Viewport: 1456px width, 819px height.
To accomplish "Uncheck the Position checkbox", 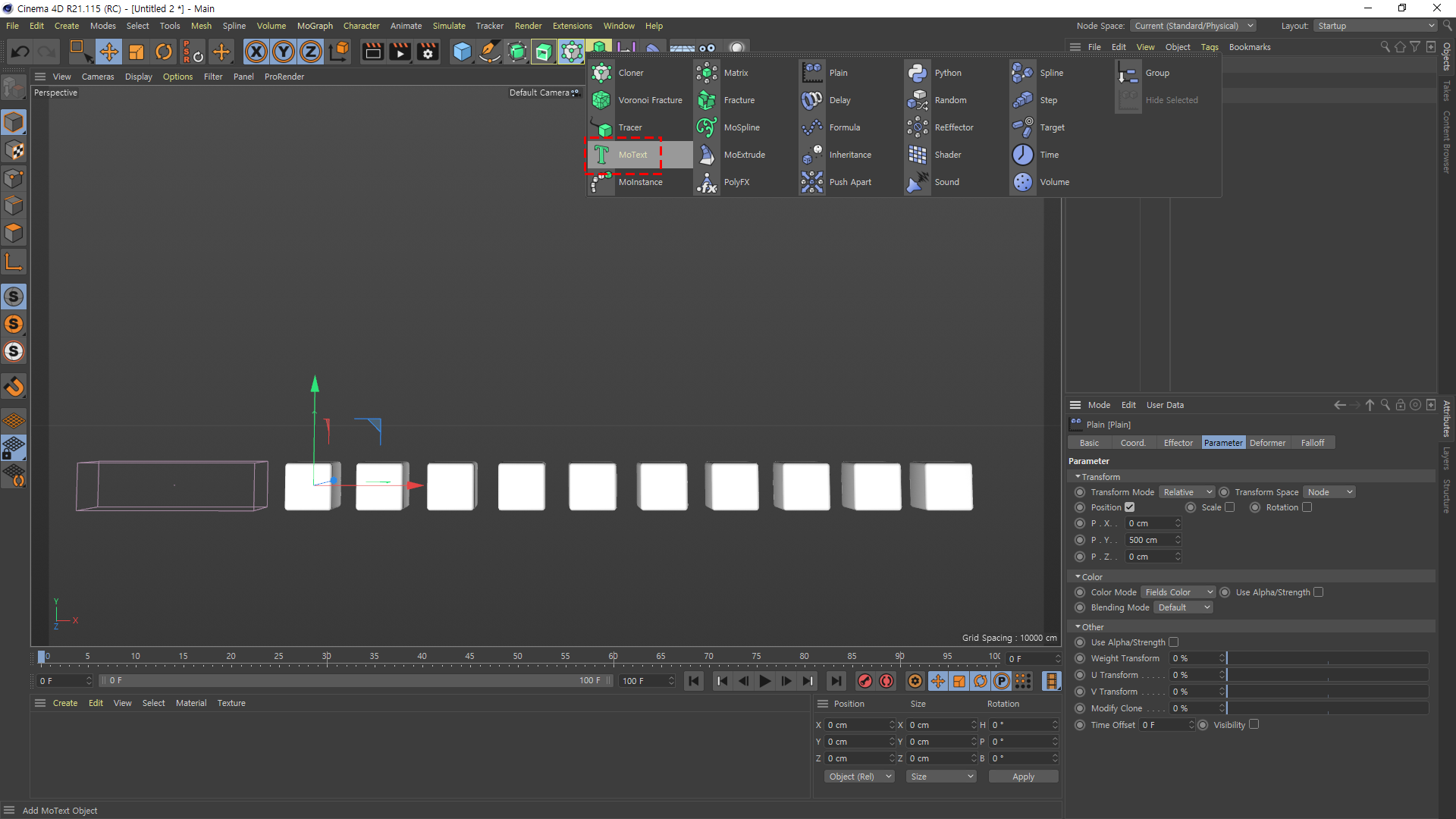I will (1130, 507).
